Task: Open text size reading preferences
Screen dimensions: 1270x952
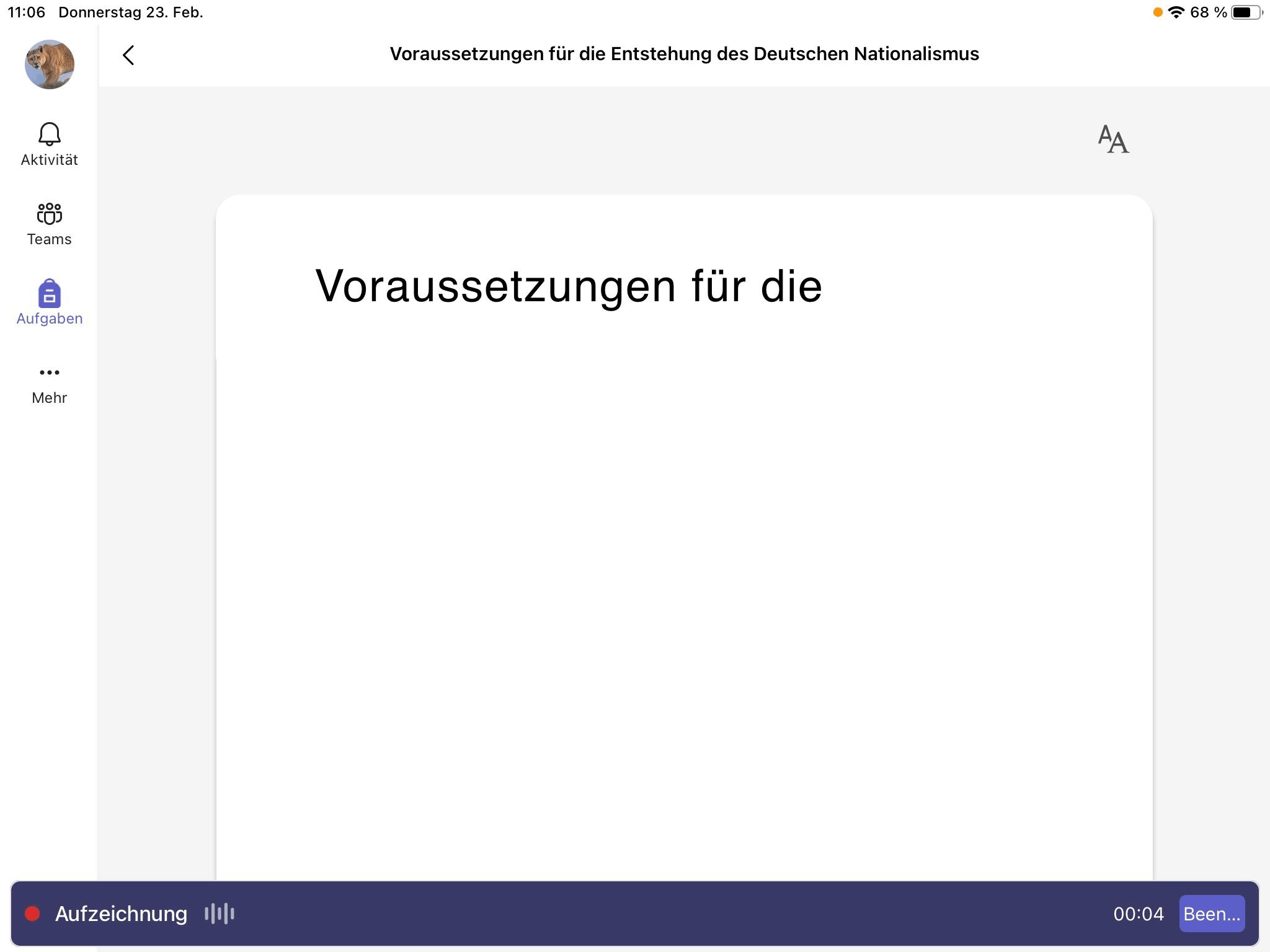Action: (1113, 139)
